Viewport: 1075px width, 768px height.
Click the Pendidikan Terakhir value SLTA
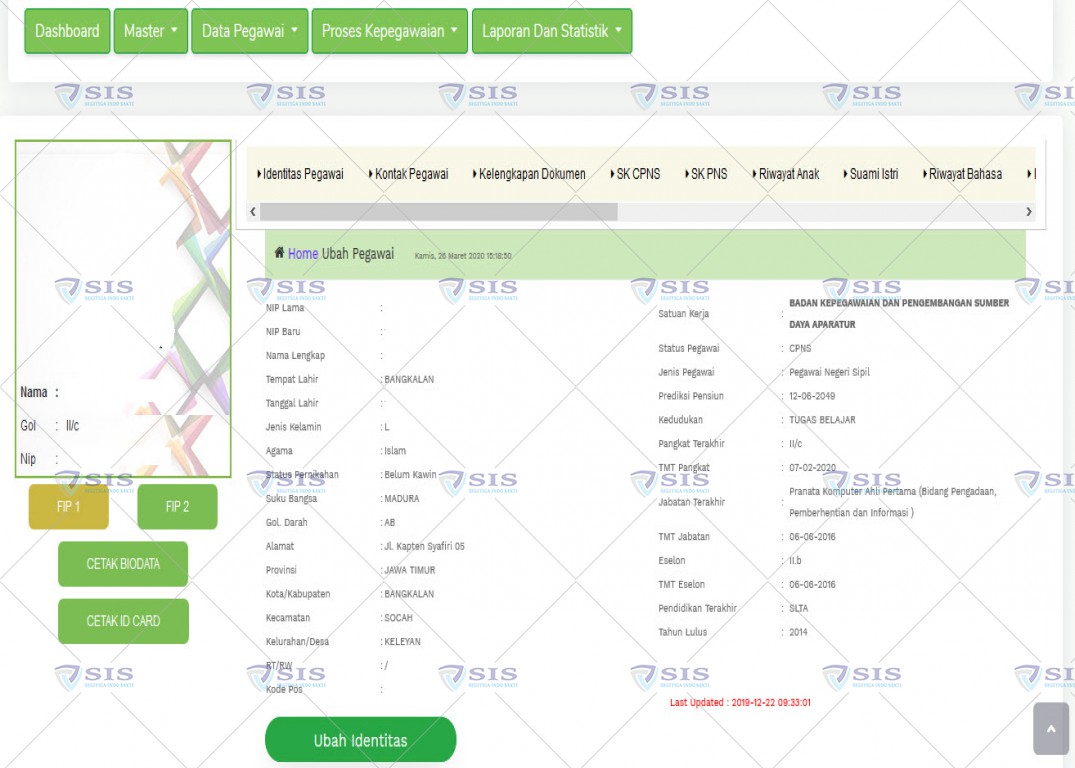click(799, 608)
